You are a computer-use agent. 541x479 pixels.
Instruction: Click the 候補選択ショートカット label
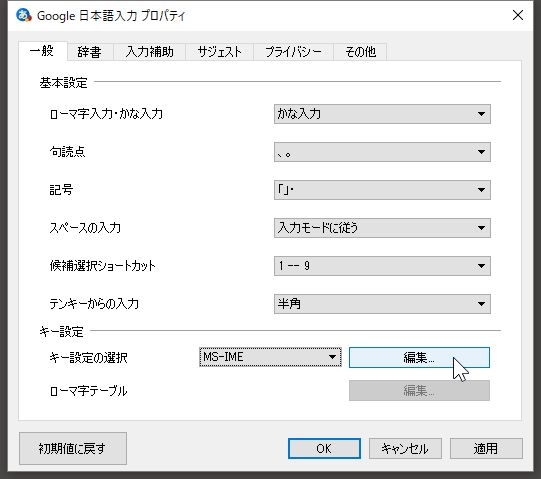coord(102,266)
